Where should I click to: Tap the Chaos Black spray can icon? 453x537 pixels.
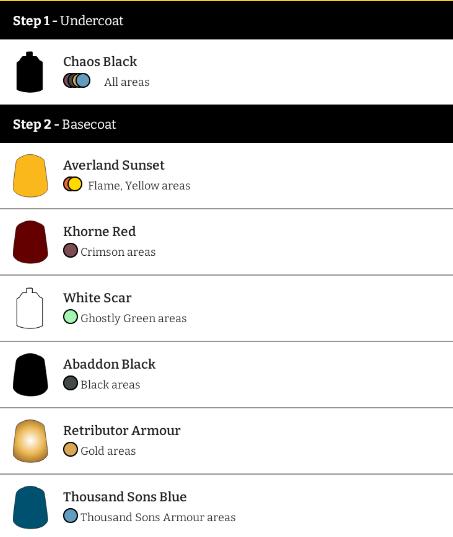[x=30, y=72]
